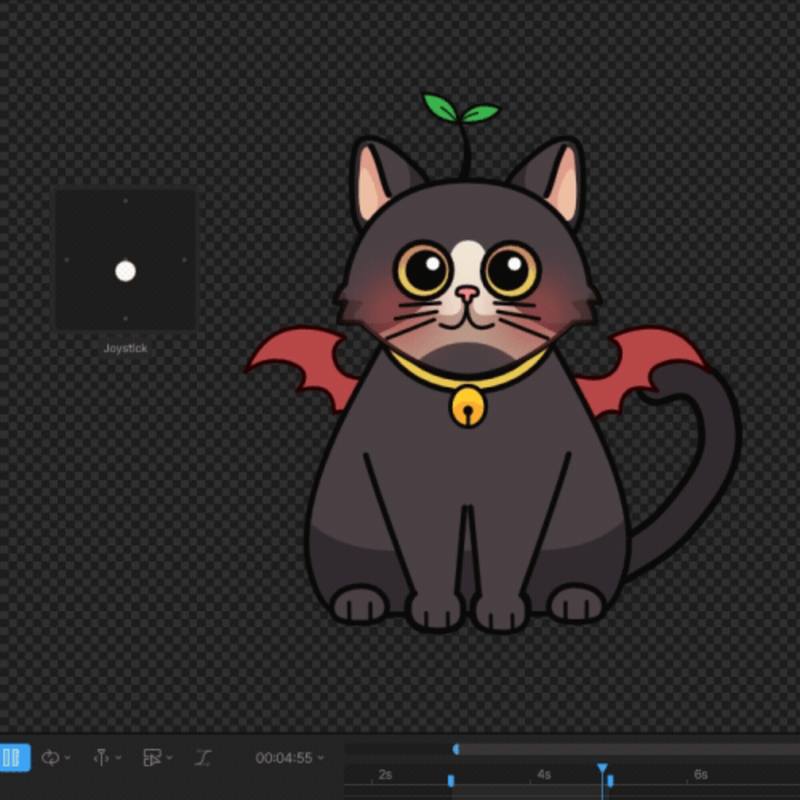Open the timecode format dropdown arrow
This screenshot has width=800, height=800.
321,758
